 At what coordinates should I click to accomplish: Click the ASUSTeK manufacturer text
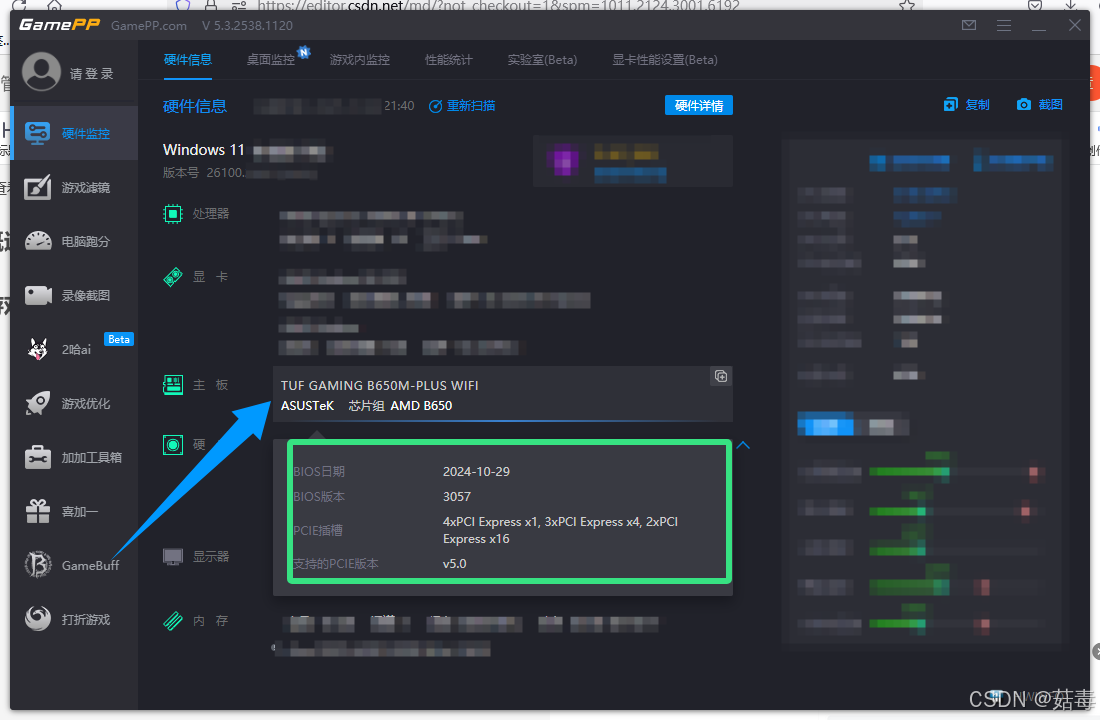[307, 406]
